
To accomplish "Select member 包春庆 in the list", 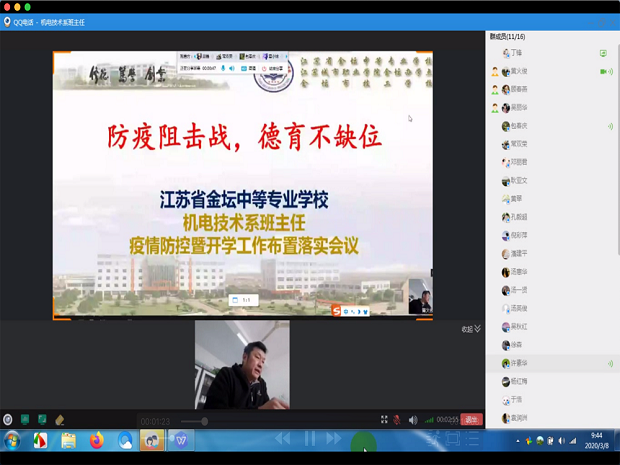I will tap(518, 126).
